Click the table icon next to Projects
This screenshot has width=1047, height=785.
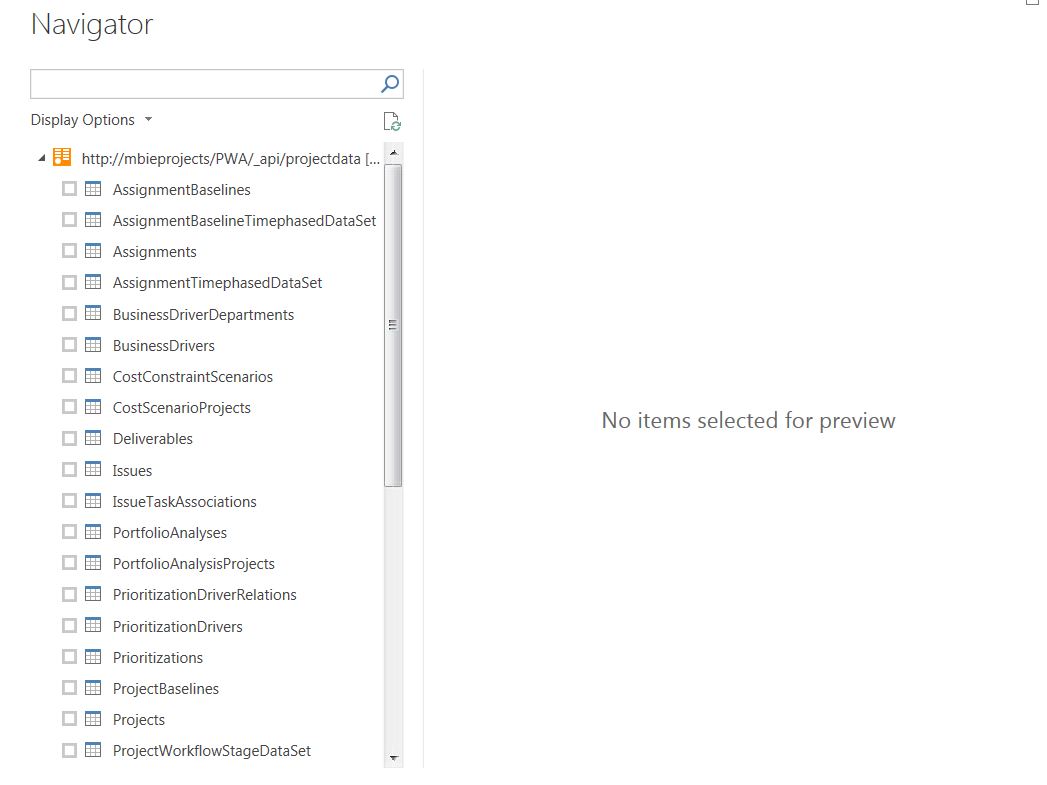point(95,719)
